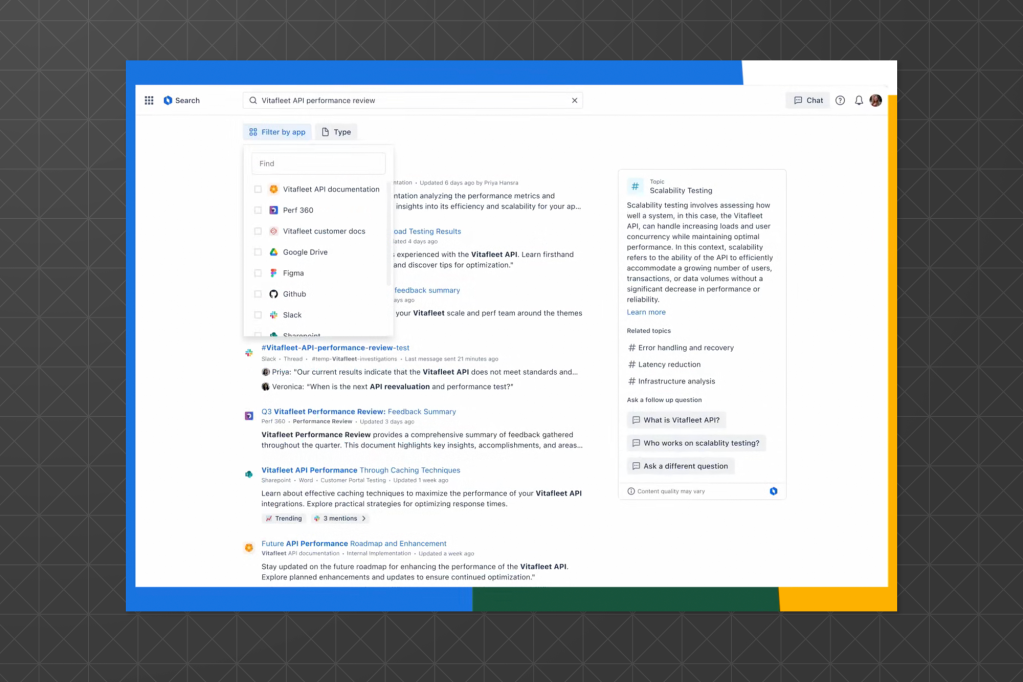Click the Perf 360 app icon in list
The width and height of the screenshot is (1023, 682).
273,210
